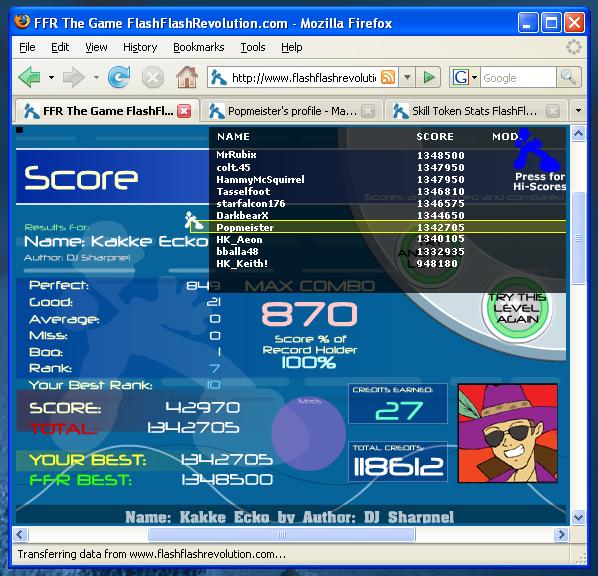Viewport: 598px width, 576px height.
Task: Click the horizontal scrollbar right arrow
Action: (x=561, y=534)
